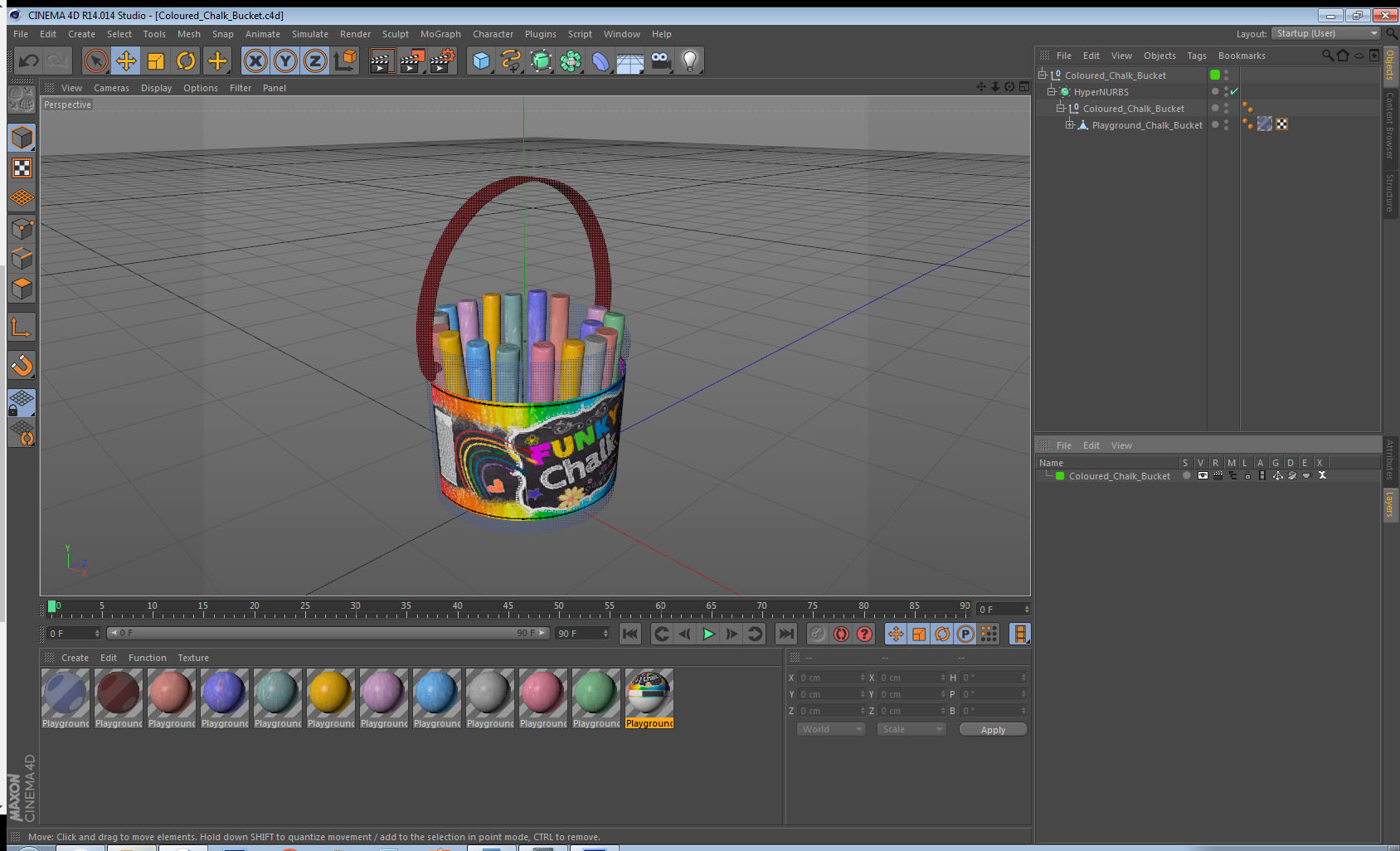The height and width of the screenshot is (851, 1400).
Task: Switch coordinate system icon in toolbar
Action: [x=345, y=61]
